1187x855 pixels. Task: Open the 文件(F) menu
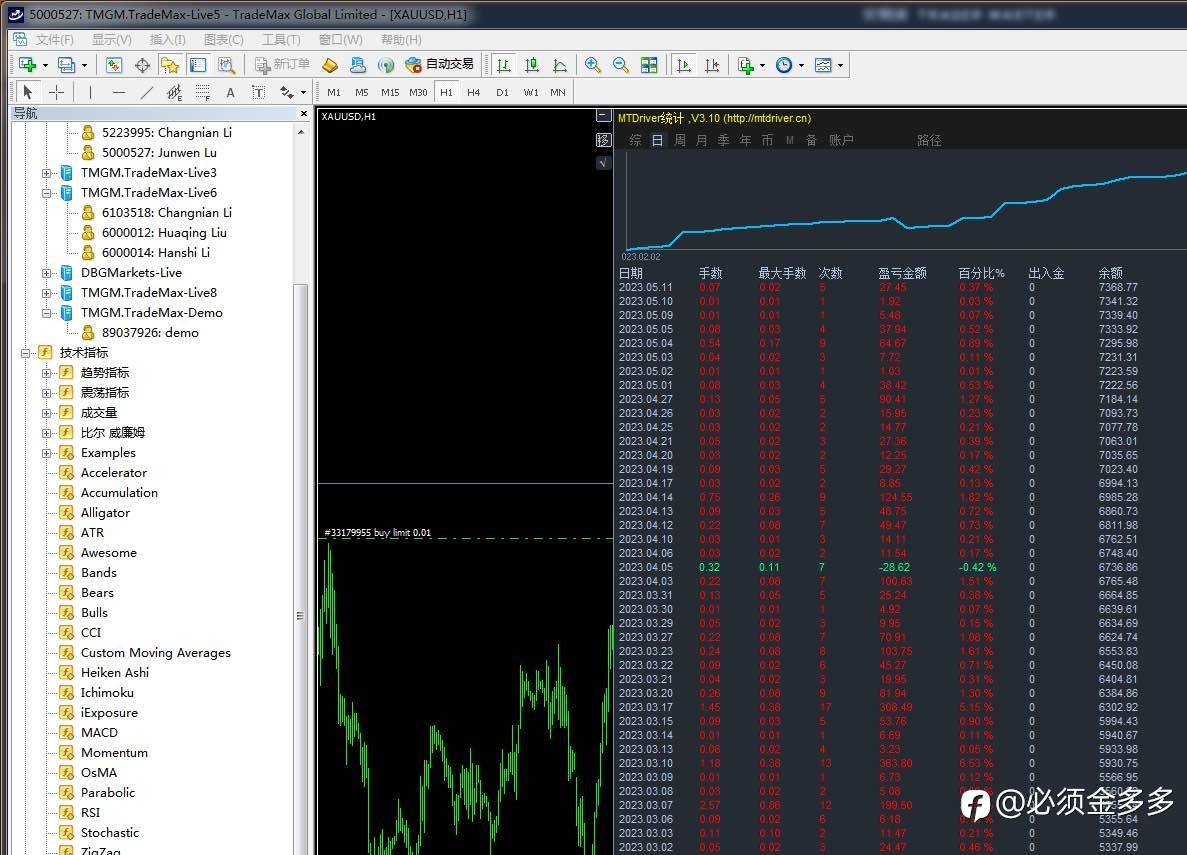[55, 40]
